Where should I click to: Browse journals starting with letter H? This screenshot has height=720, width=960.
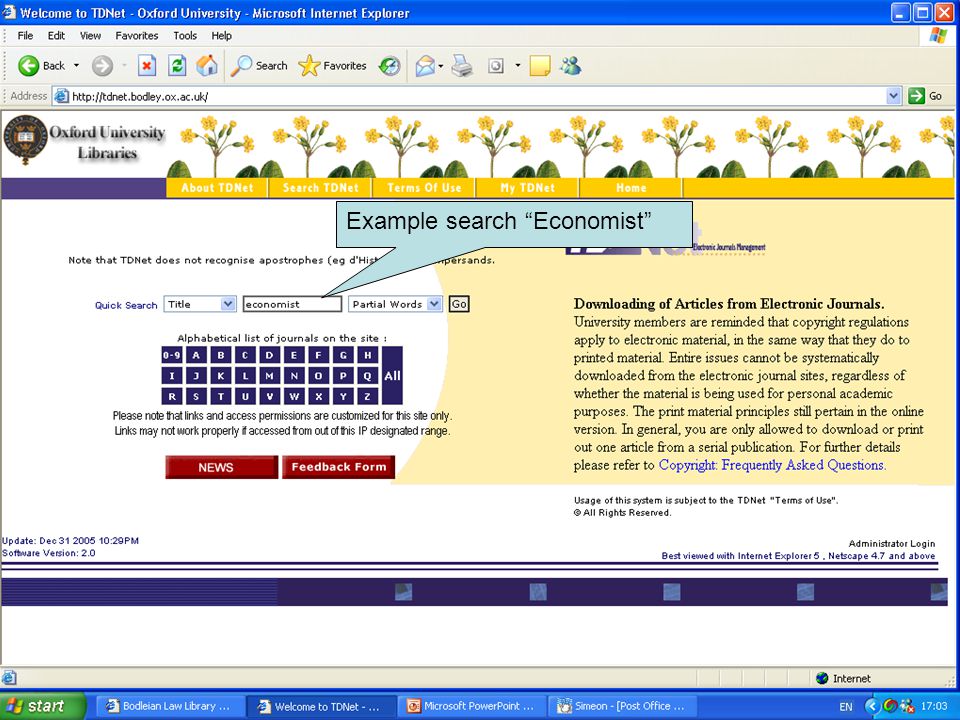[x=367, y=355]
